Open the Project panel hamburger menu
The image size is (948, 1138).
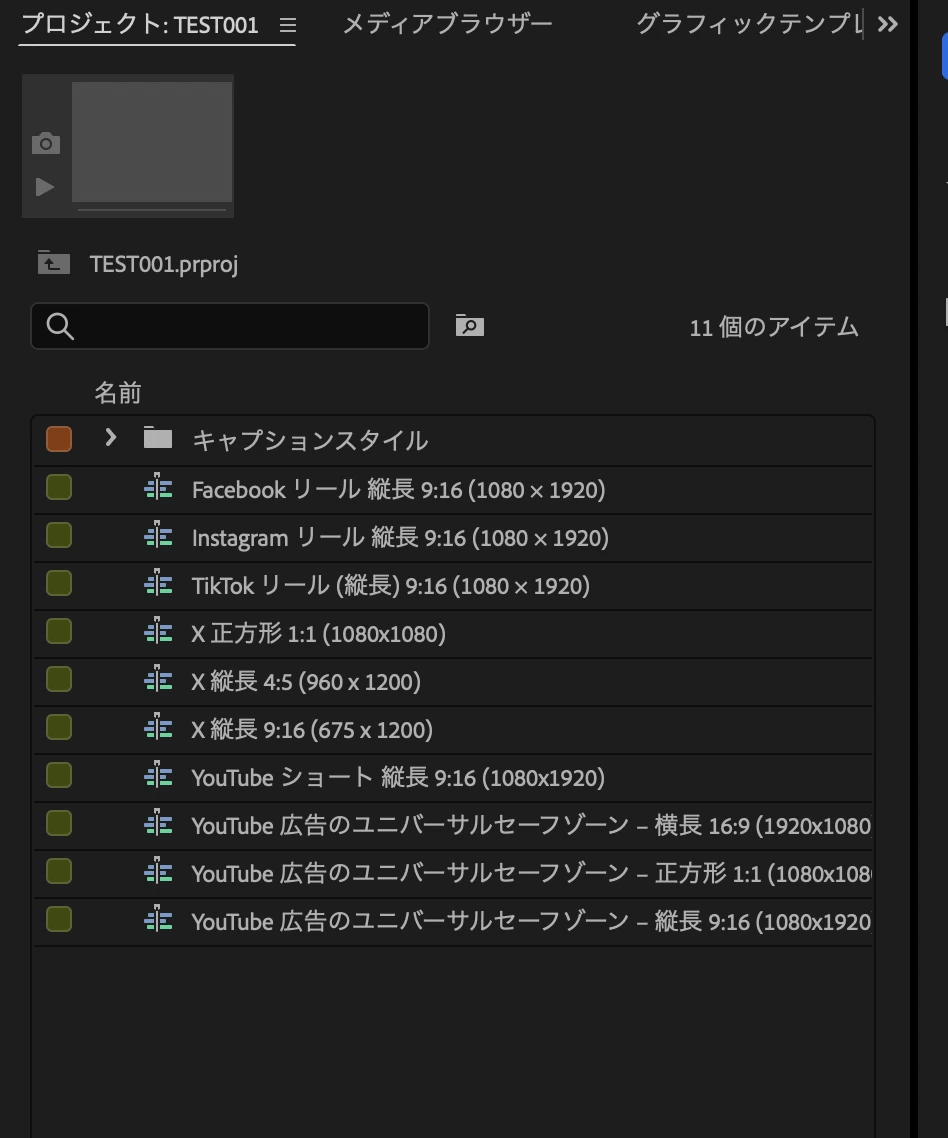pos(287,25)
